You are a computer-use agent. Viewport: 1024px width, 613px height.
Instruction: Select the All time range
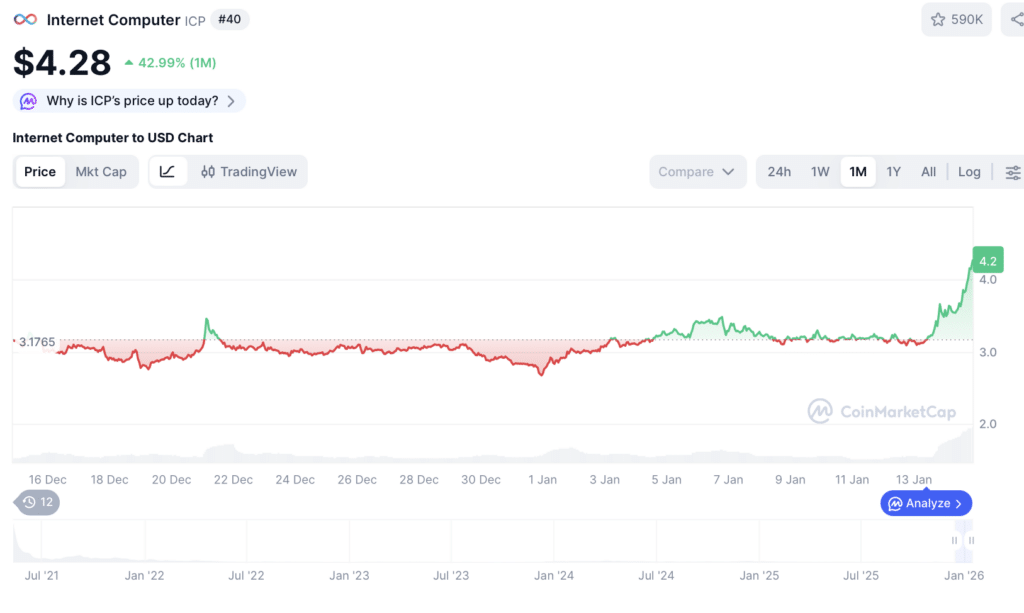point(928,172)
